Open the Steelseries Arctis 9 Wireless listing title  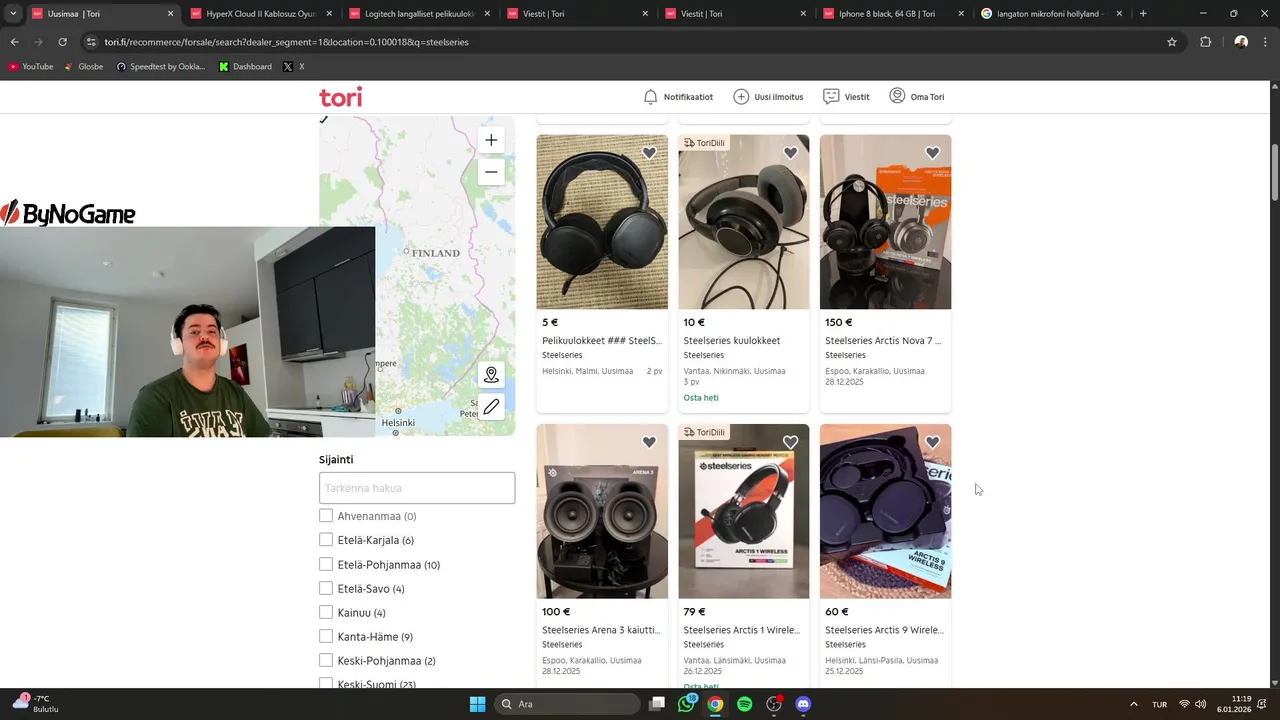click(884, 630)
